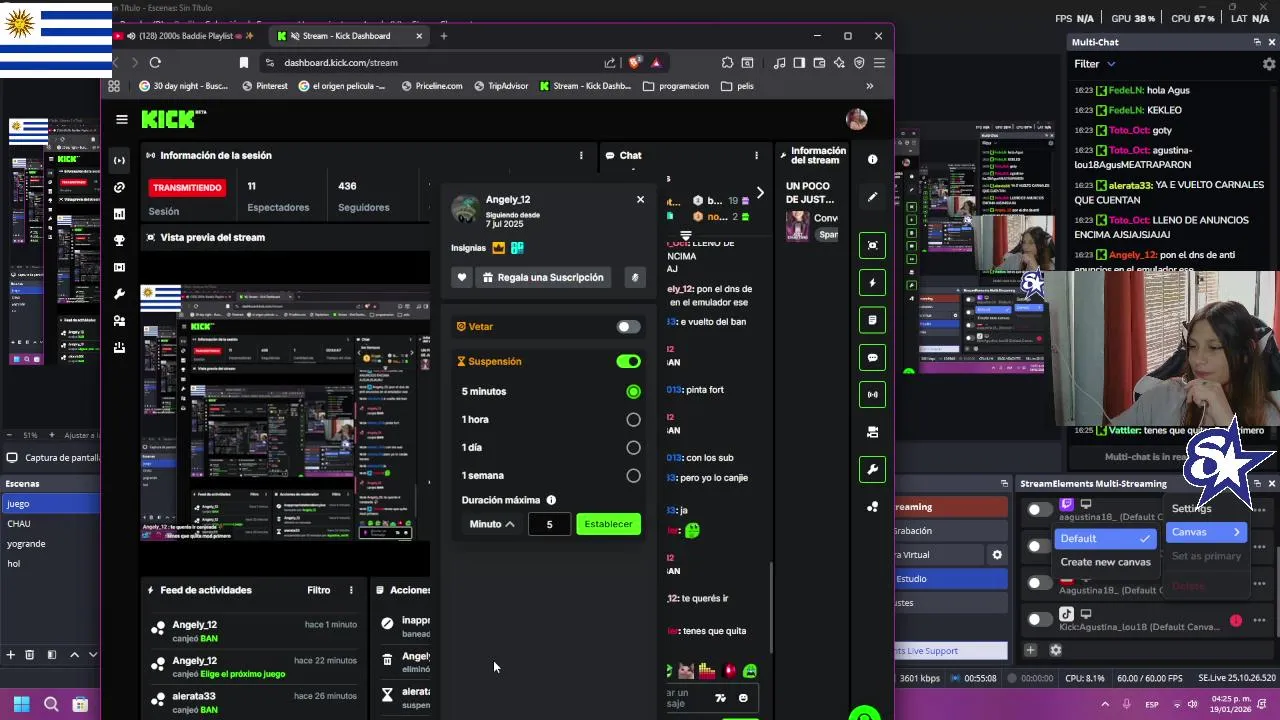Screen dimensions: 1280x720
Task: Expand the bookmarks overflow chevron
Action: point(869,86)
